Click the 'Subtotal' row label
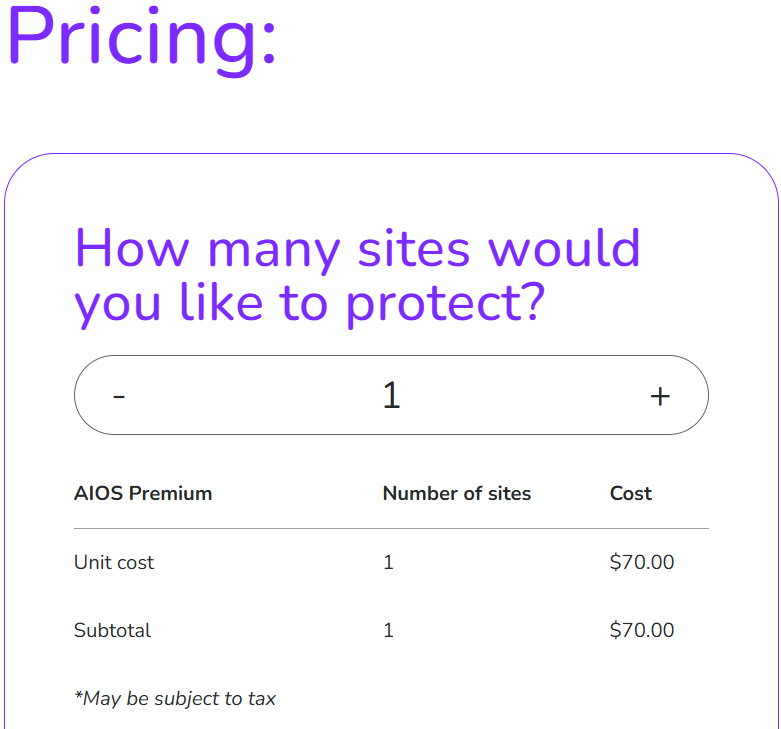 click(112, 630)
